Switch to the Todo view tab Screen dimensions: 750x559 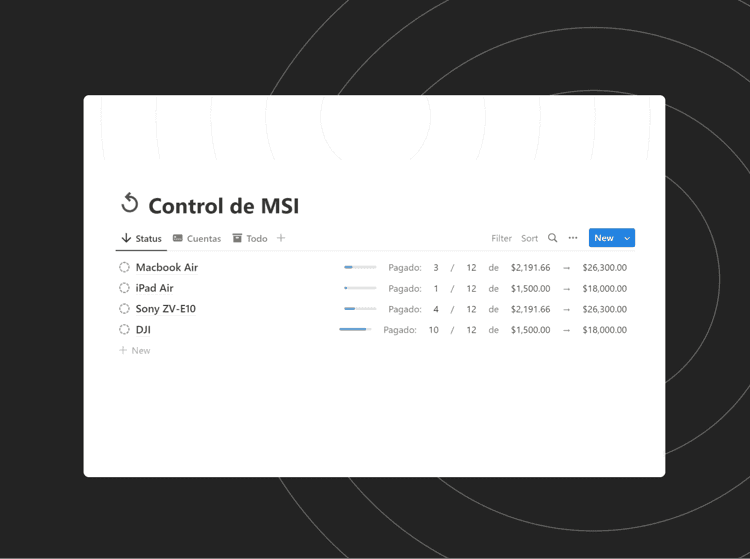[x=250, y=239]
